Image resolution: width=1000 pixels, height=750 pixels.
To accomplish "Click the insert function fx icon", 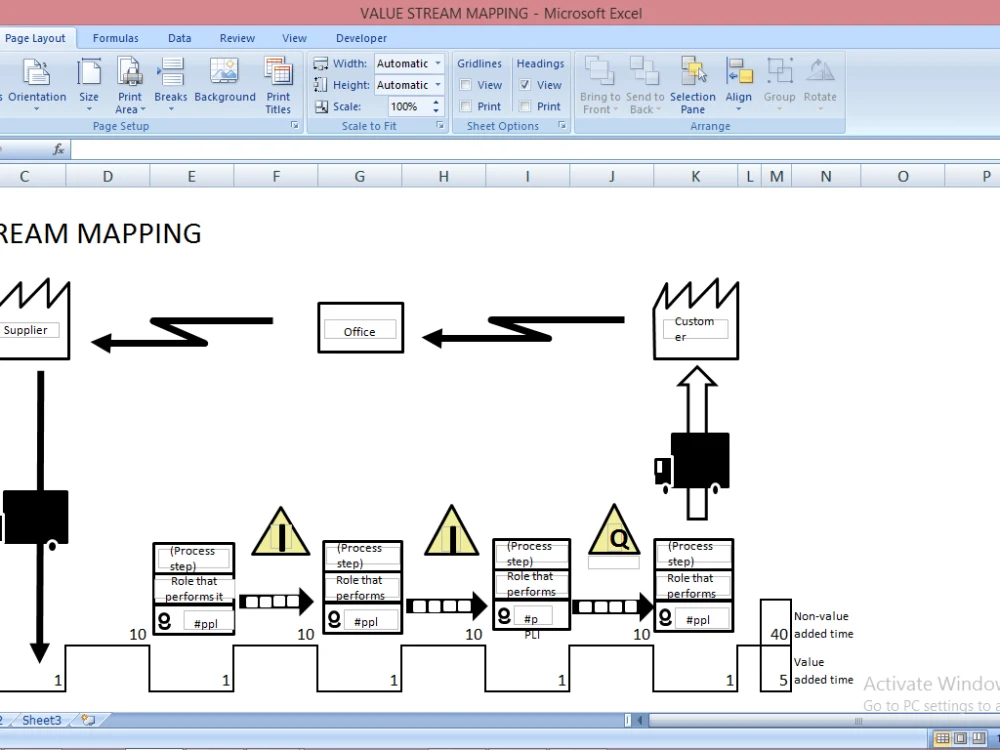I will pos(59,149).
